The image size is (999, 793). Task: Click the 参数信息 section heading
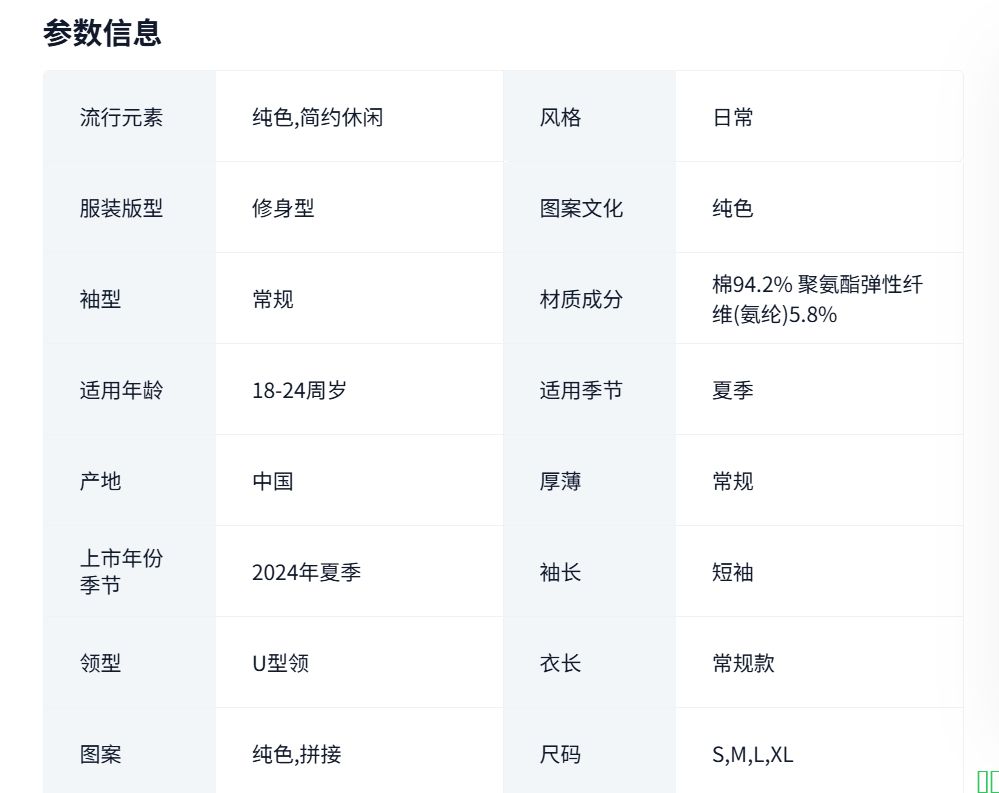(102, 33)
